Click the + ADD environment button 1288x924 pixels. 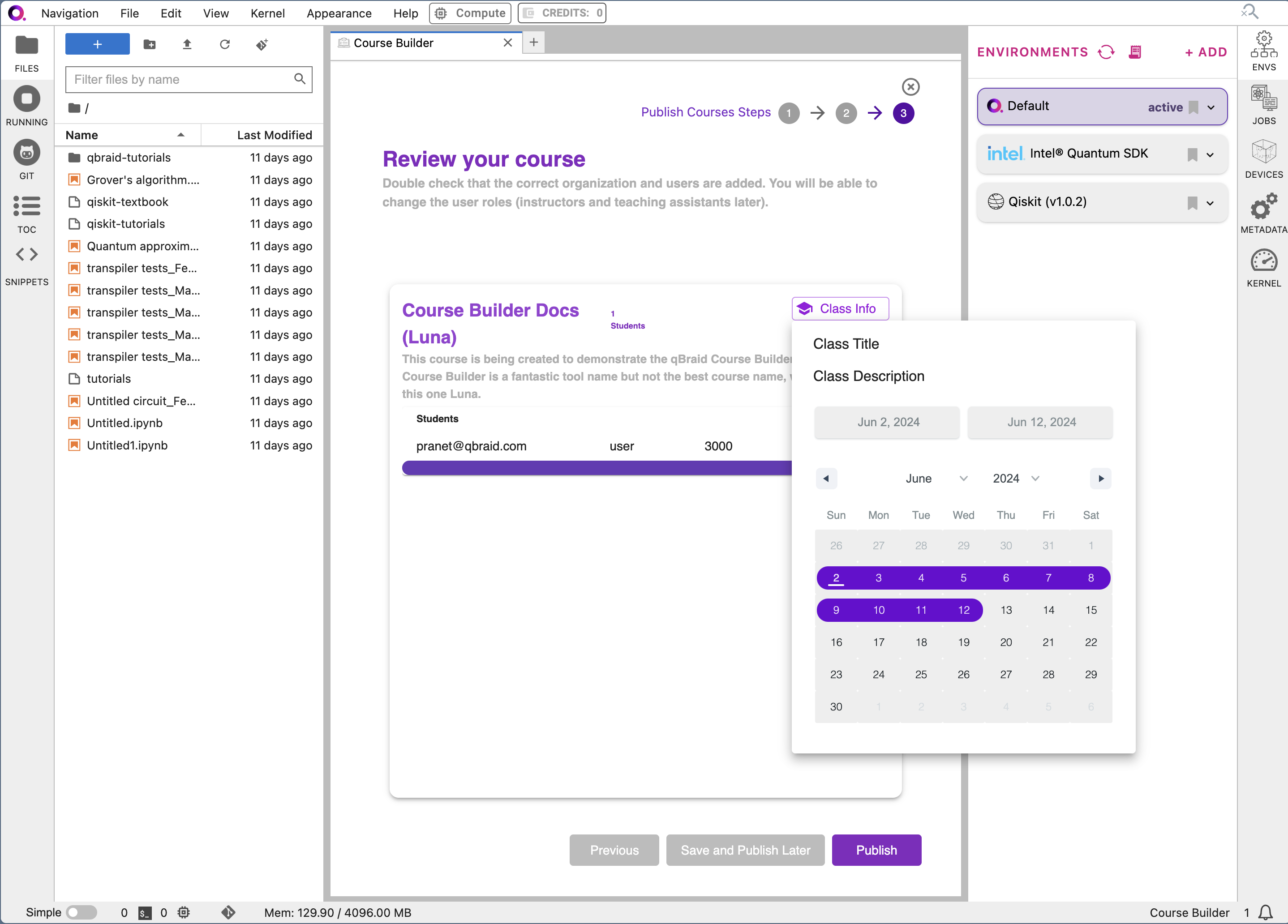coord(1206,52)
